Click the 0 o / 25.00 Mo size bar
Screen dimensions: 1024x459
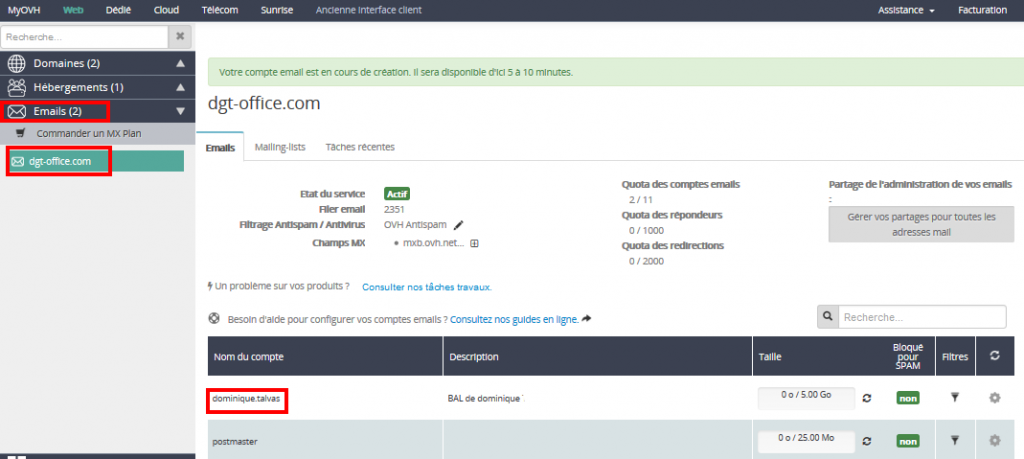pos(807,441)
